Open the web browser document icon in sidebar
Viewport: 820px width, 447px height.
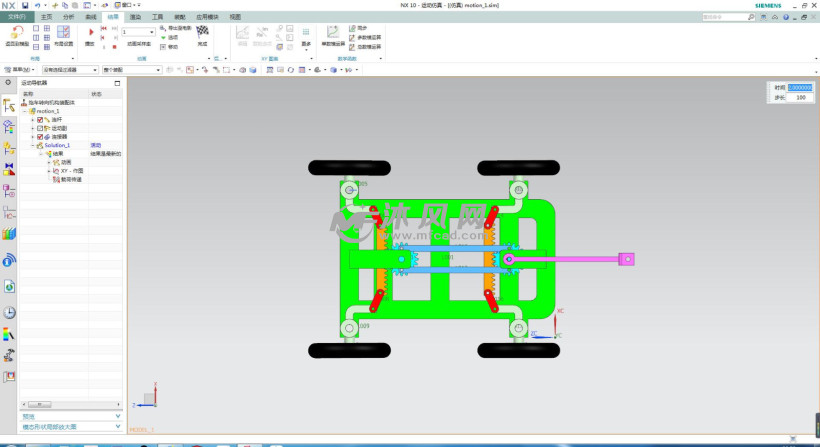point(9,286)
